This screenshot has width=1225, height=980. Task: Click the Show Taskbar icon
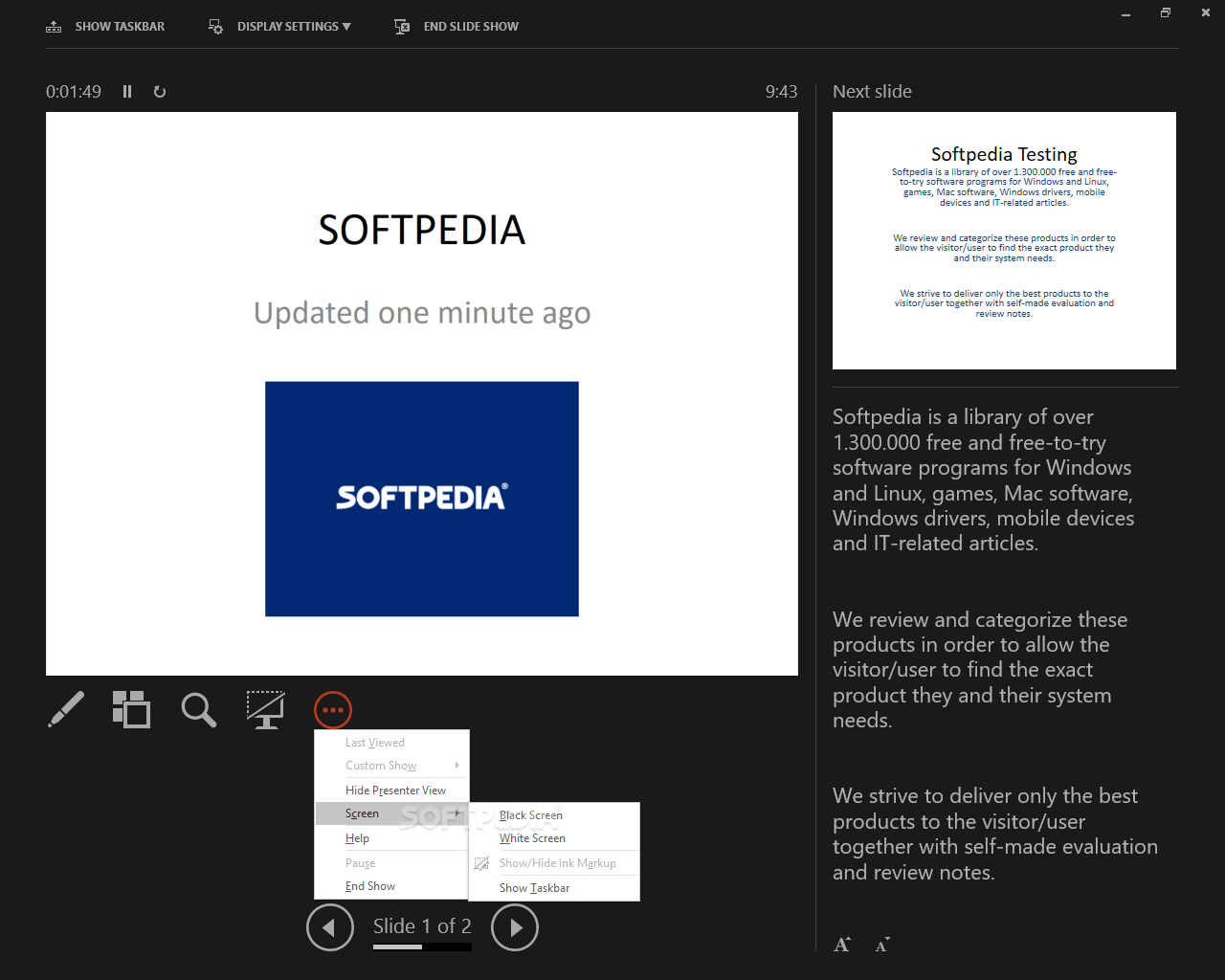coord(54,27)
